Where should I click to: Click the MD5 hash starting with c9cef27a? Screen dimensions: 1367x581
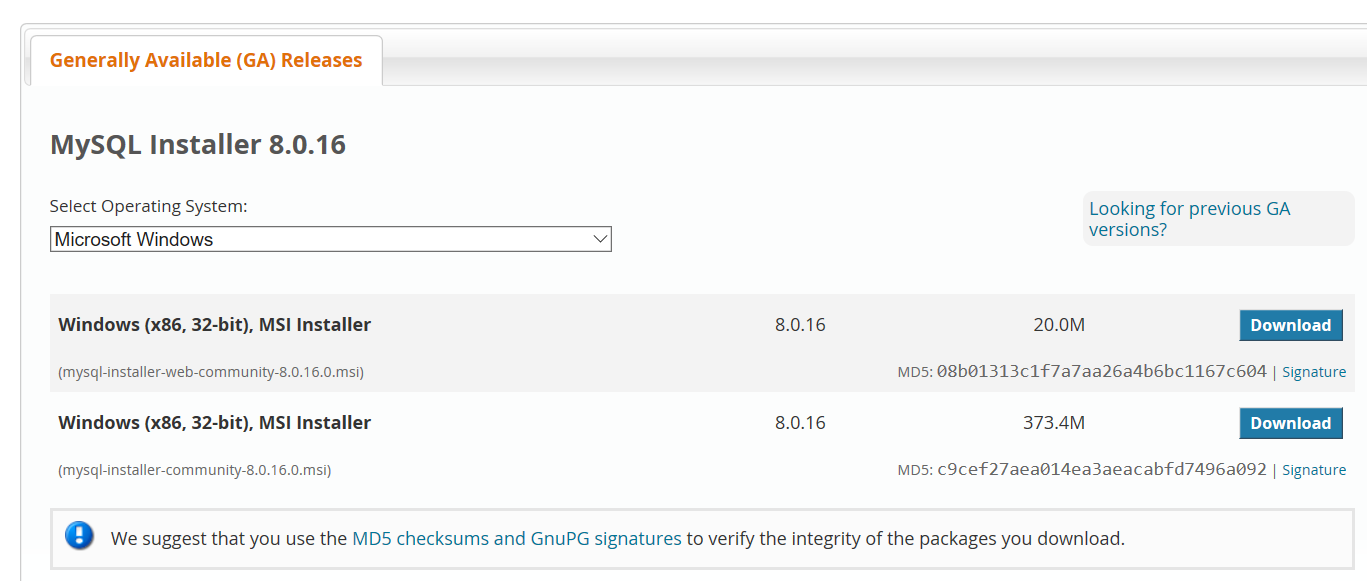(x=1102, y=469)
